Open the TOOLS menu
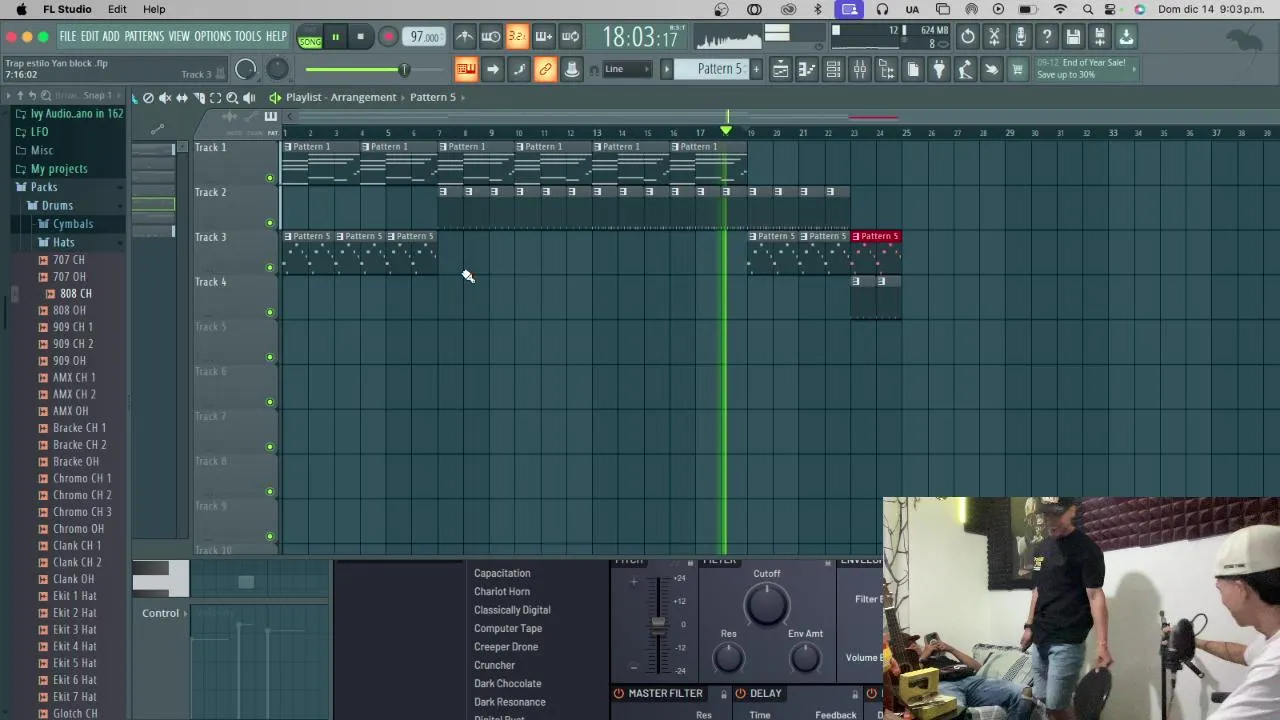Image resolution: width=1280 pixels, height=720 pixels. (247, 36)
